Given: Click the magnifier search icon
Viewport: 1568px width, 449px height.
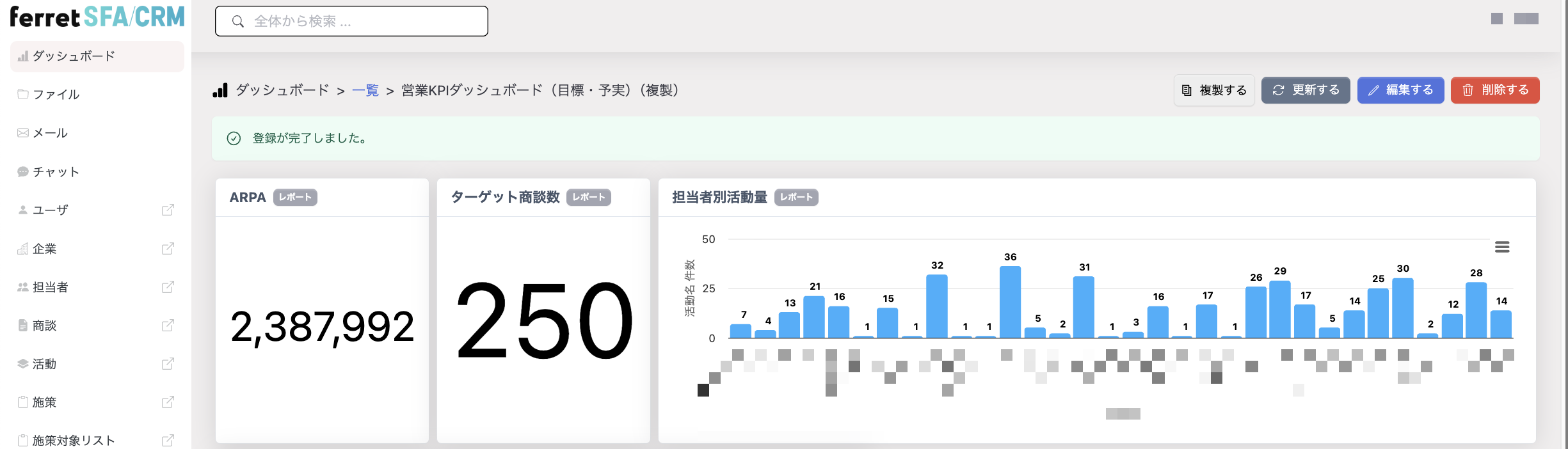Looking at the screenshot, I should coord(238,22).
